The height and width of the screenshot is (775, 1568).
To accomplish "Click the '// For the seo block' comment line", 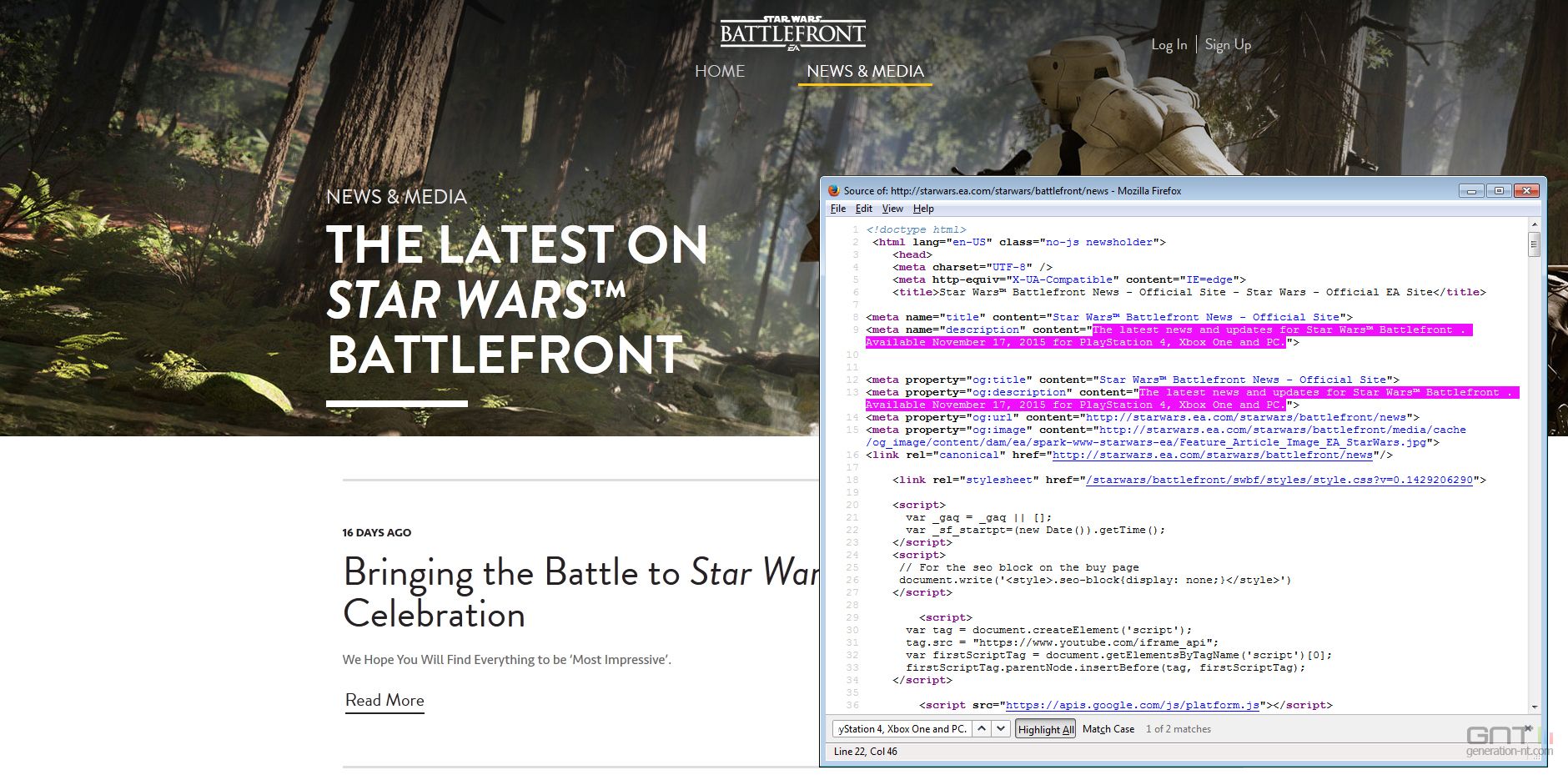I will (1019, 567).
